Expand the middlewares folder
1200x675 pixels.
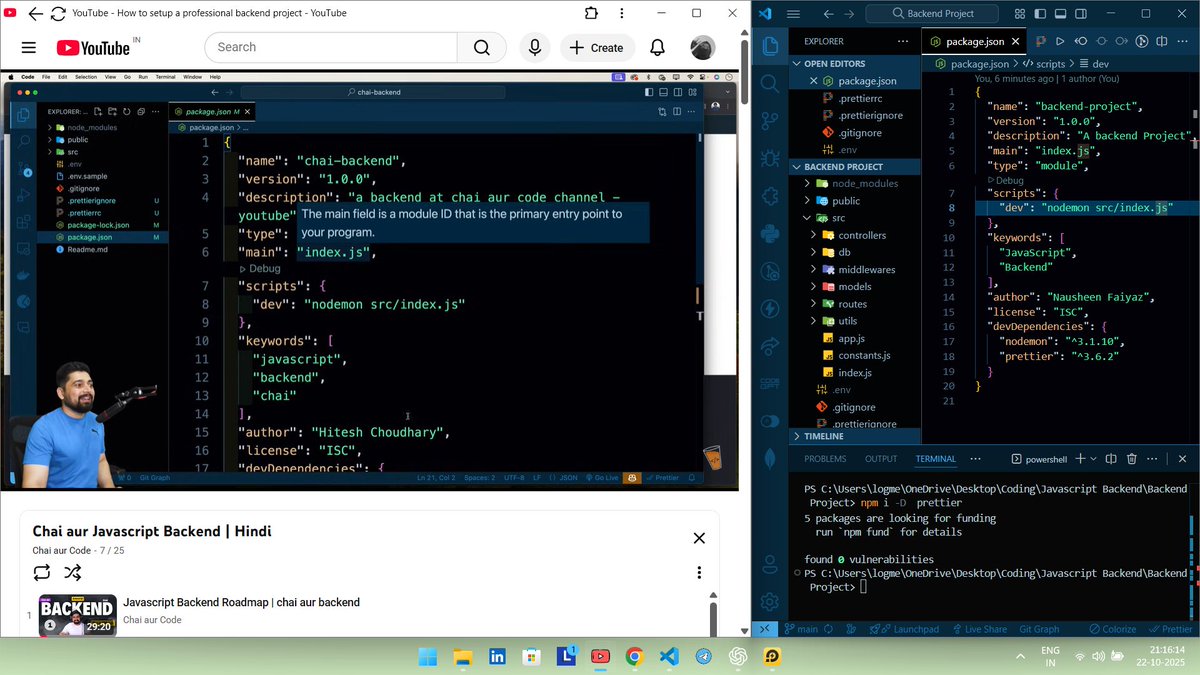[x=856, y=269]
